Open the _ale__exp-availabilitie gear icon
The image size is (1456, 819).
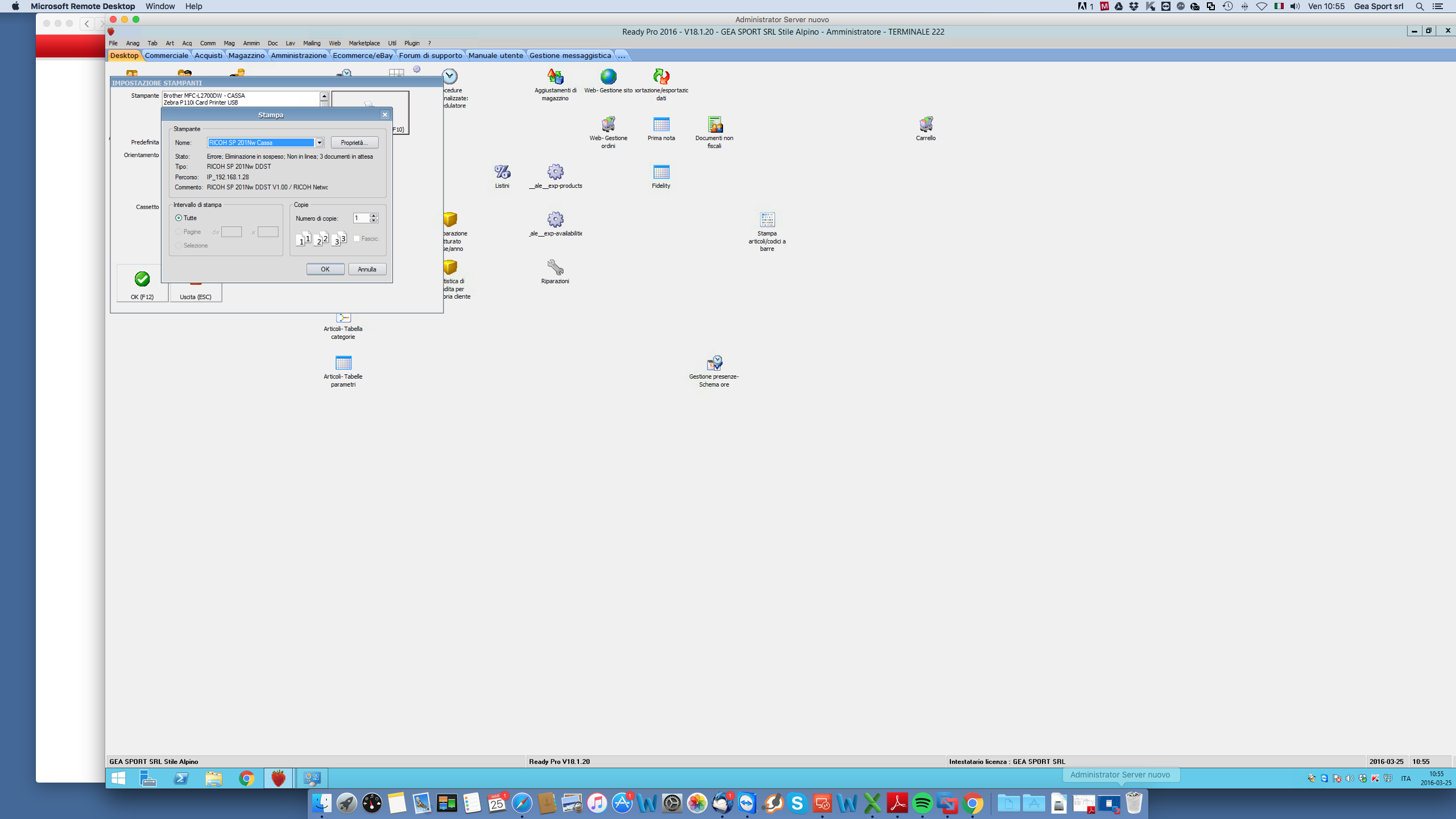pos(555,220)
